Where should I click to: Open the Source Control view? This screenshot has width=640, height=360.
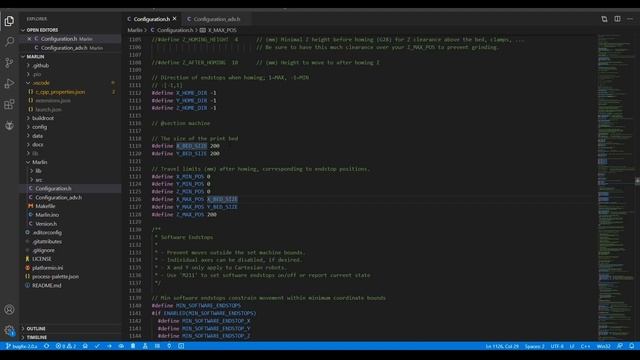pyautogui.click(x=9, y=62)
